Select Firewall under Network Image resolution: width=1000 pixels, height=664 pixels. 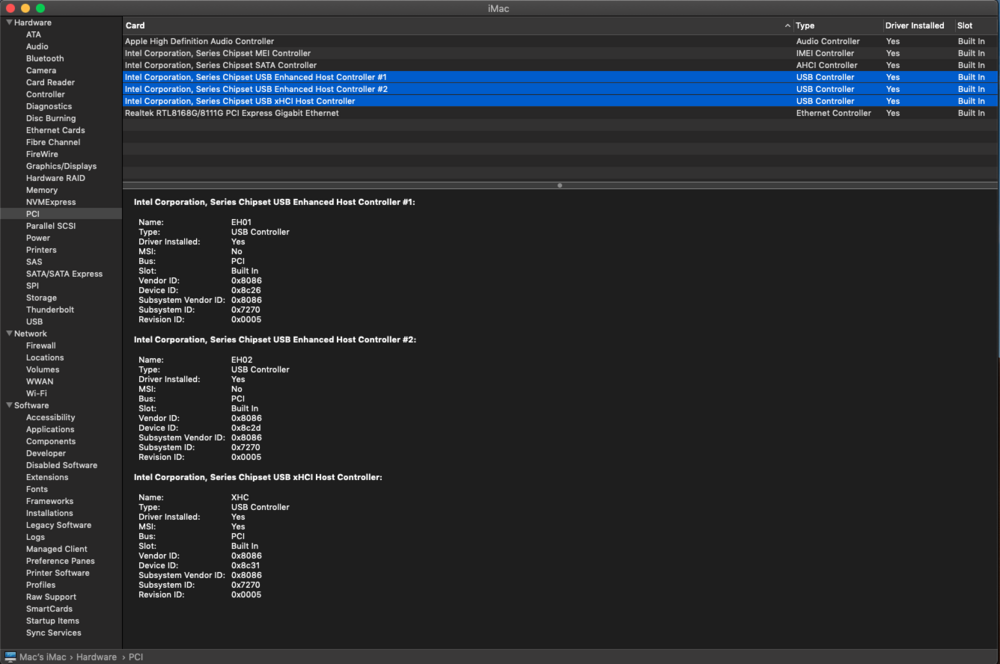tap(41, 346)
